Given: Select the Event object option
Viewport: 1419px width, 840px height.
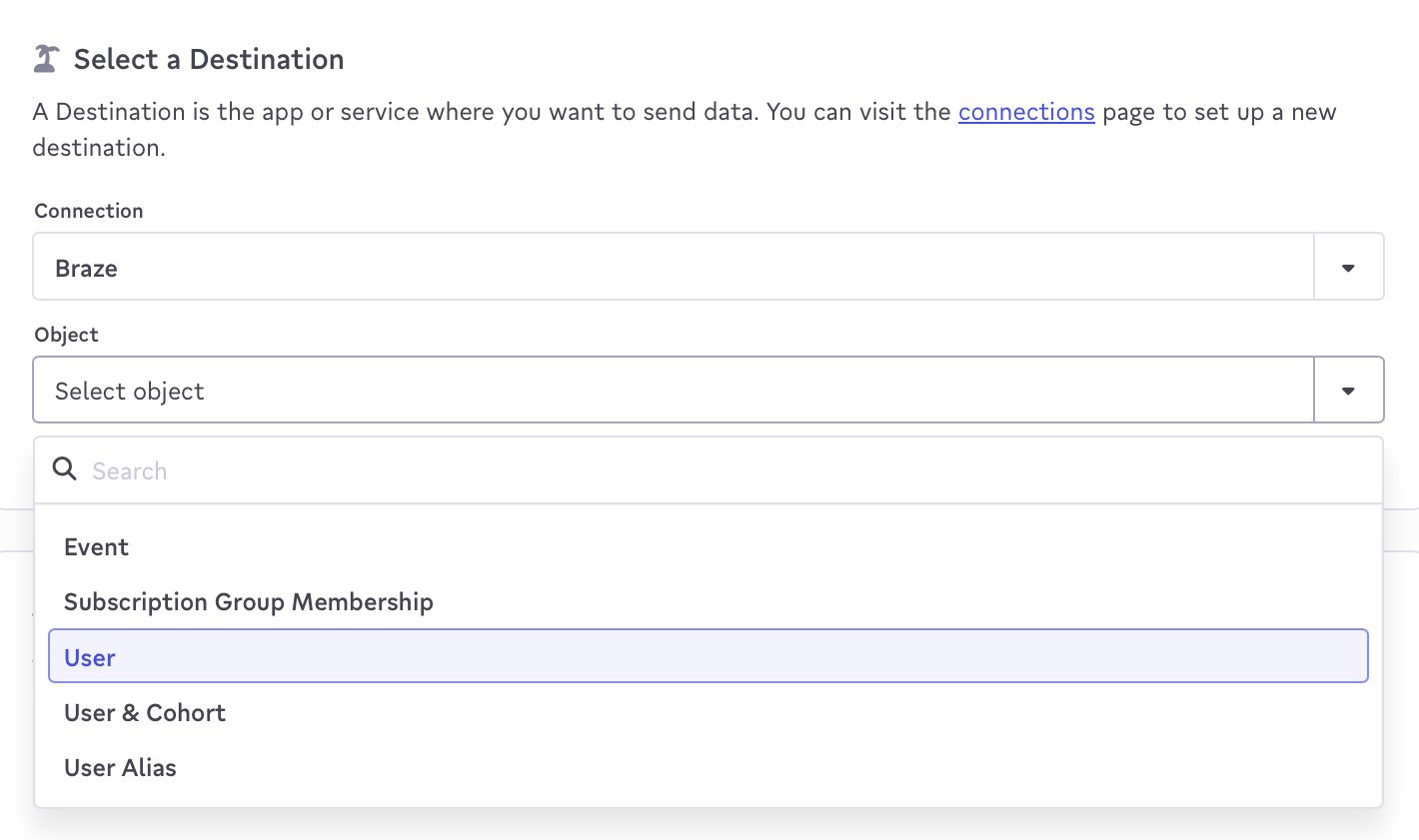Looking at the screenshot, I should (97, 547).
